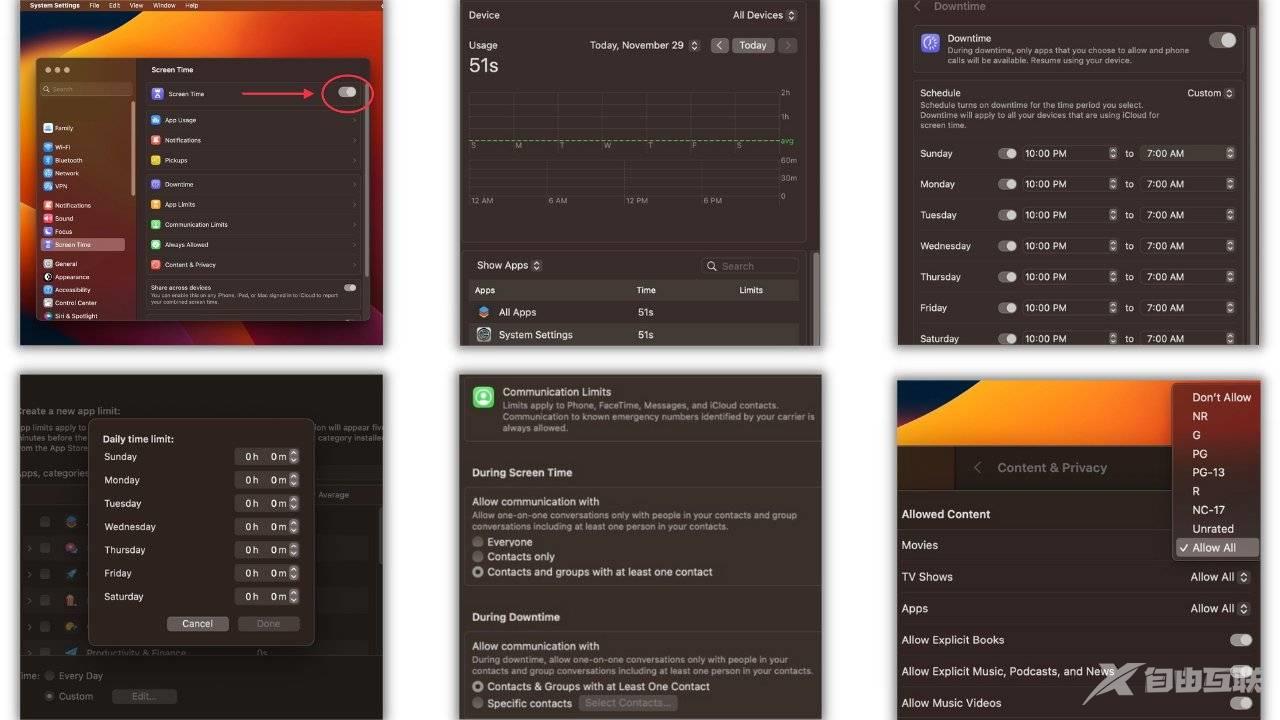Toggle Allow Explicit Books switch
1280x720 pixels.
[1241, 640]
